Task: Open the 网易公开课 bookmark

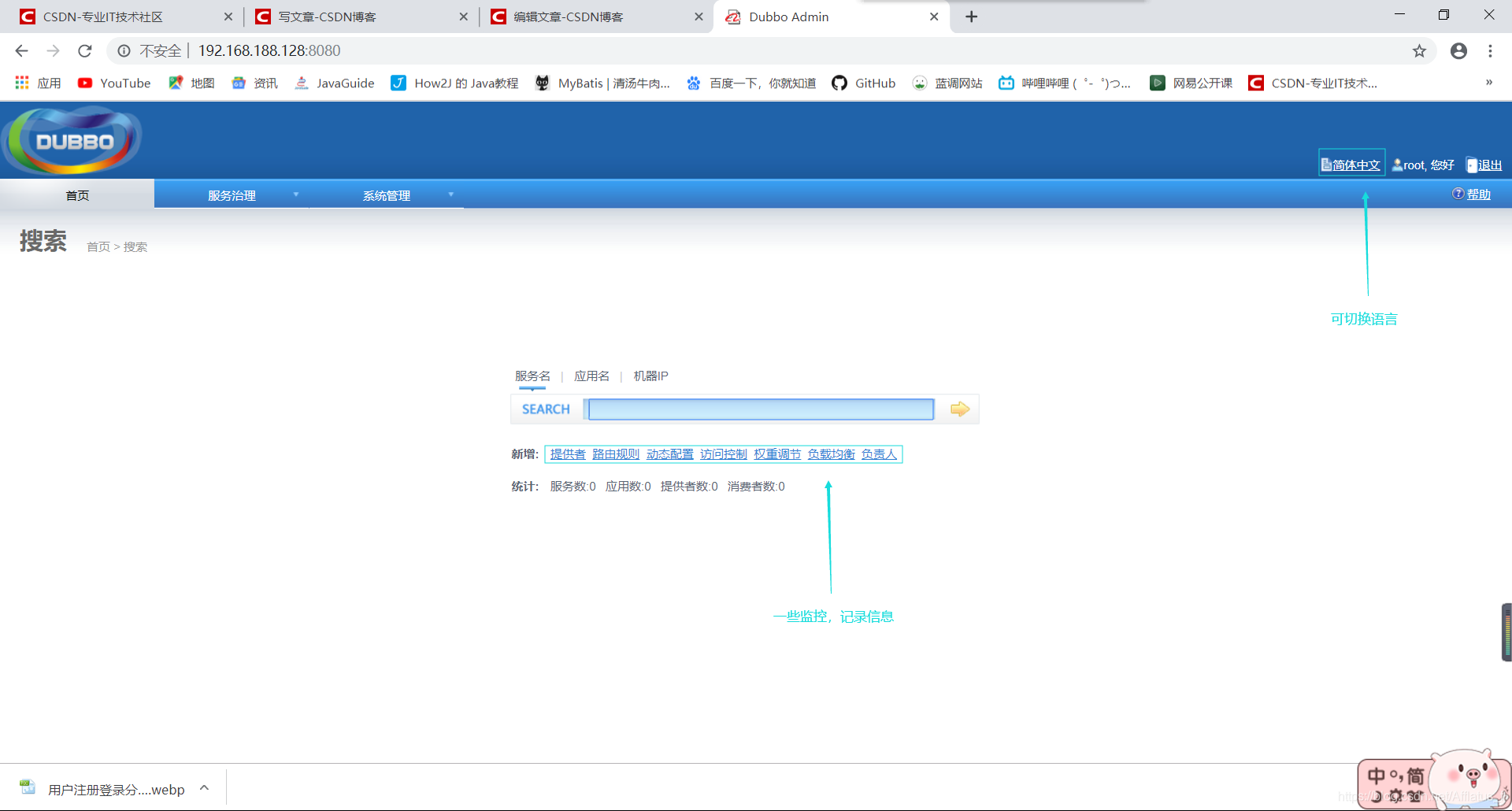Action: [1191, 83]
